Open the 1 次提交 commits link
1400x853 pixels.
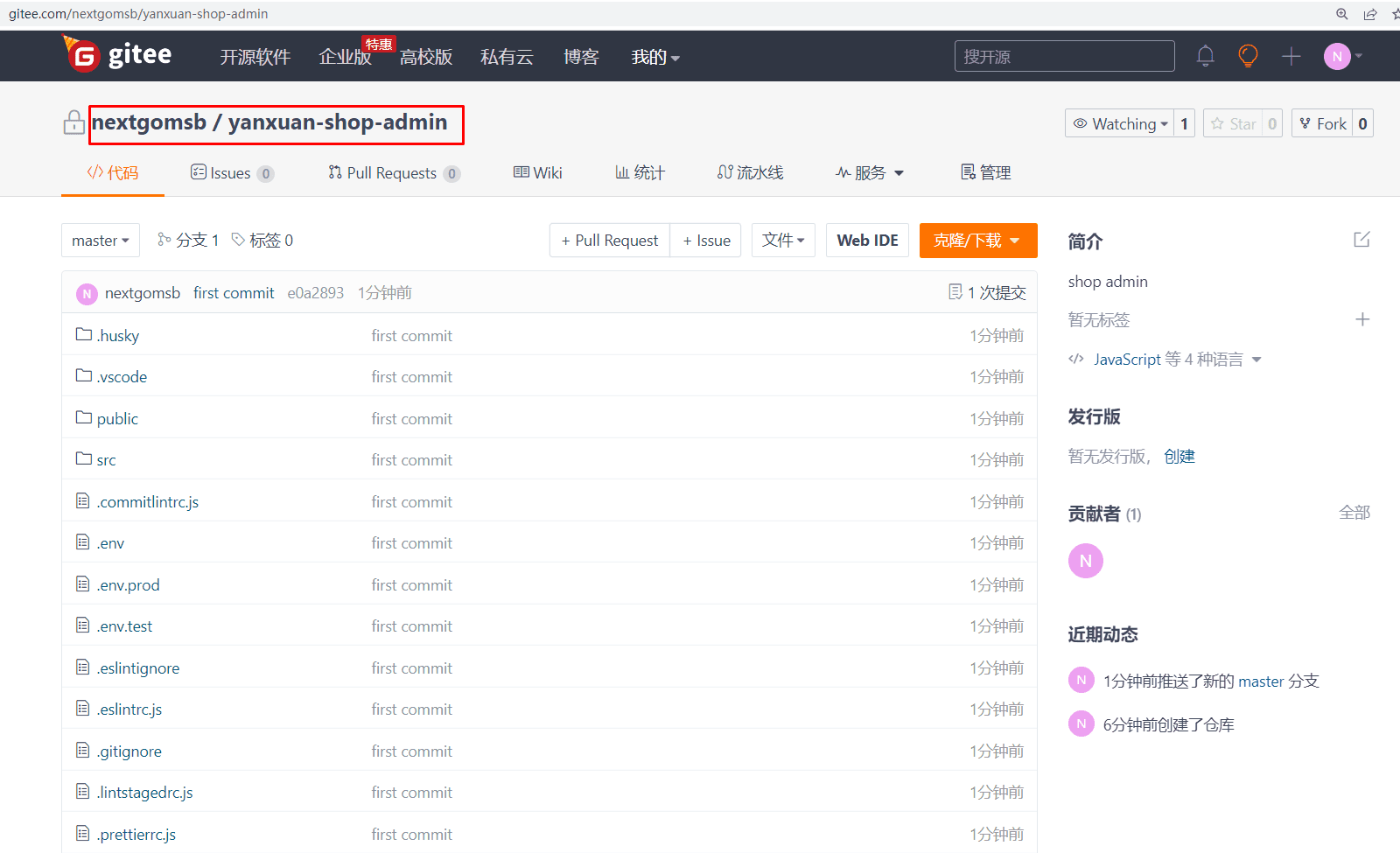point(987,292)
